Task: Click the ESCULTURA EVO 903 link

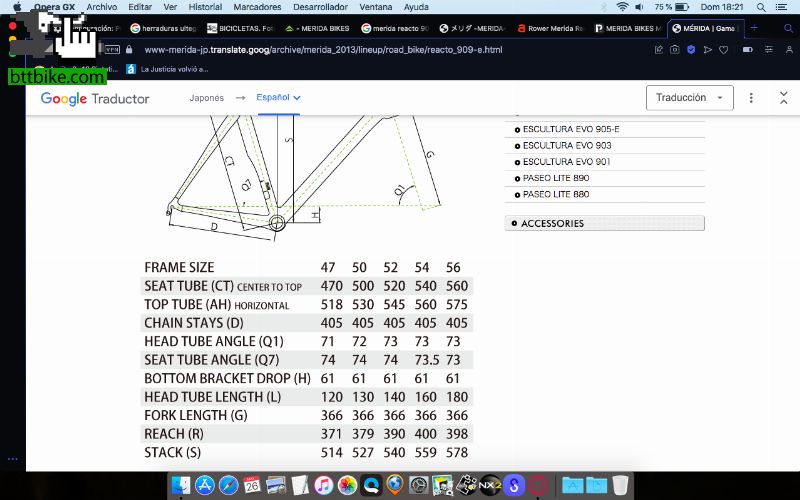Action: point(566,146)
